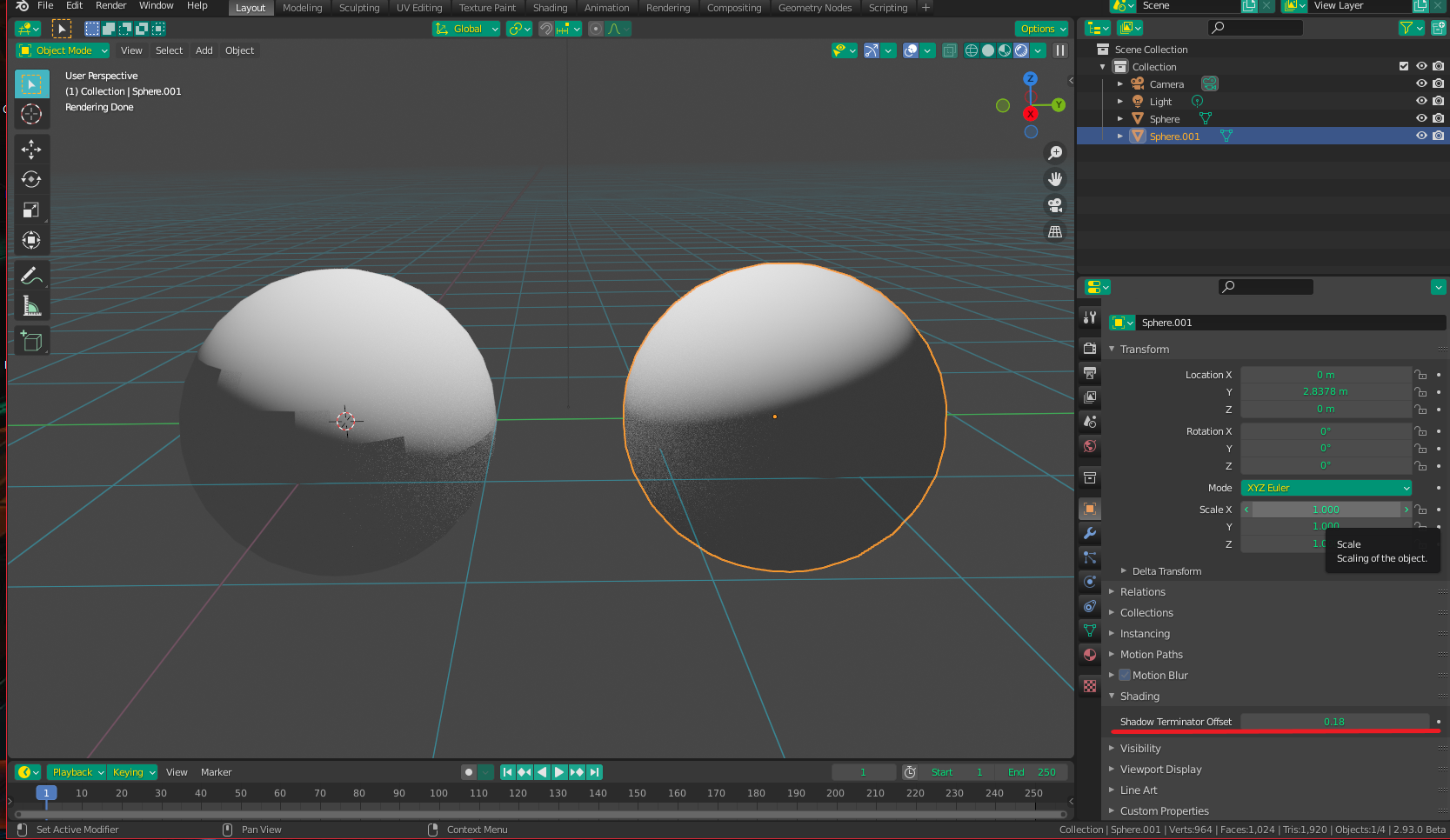The image size is (1450, 840).
Task: Open the Modifiers wrench tab
Action: tap(1090, 533)
